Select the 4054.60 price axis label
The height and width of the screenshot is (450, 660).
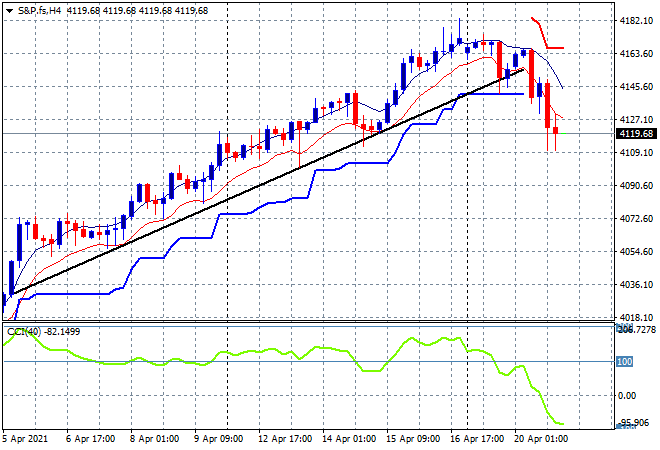tap(636, 251)
